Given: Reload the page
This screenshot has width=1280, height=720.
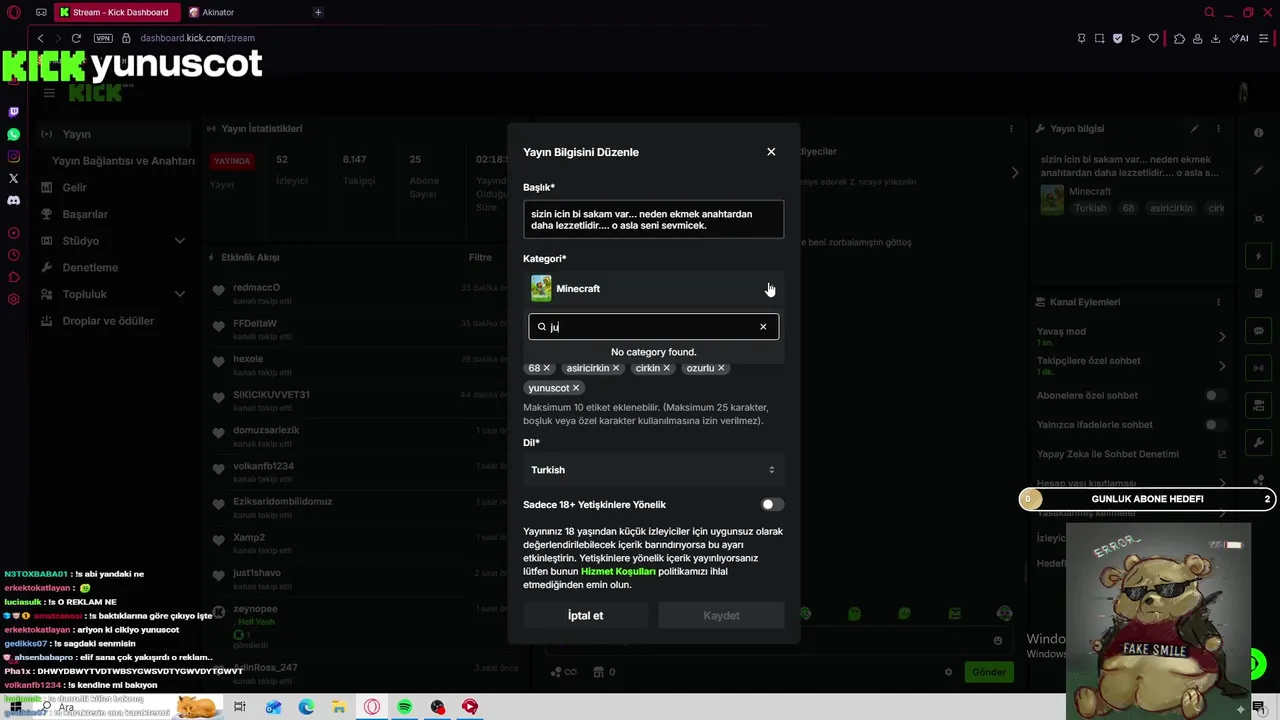Looking at the screenshot, I should click(76, 38).
